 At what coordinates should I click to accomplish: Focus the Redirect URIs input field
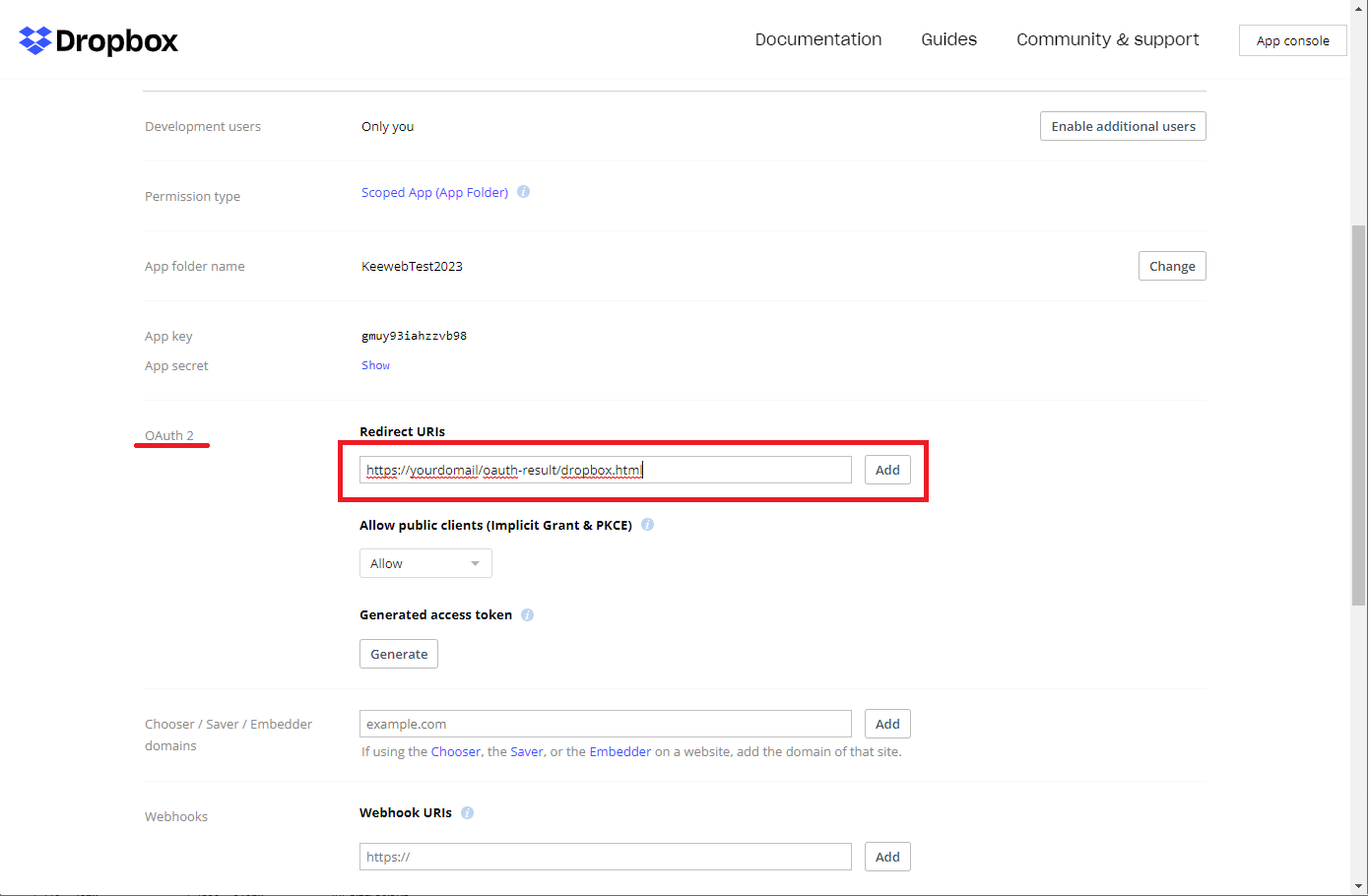pyautogui.click(x=606, y=470)
